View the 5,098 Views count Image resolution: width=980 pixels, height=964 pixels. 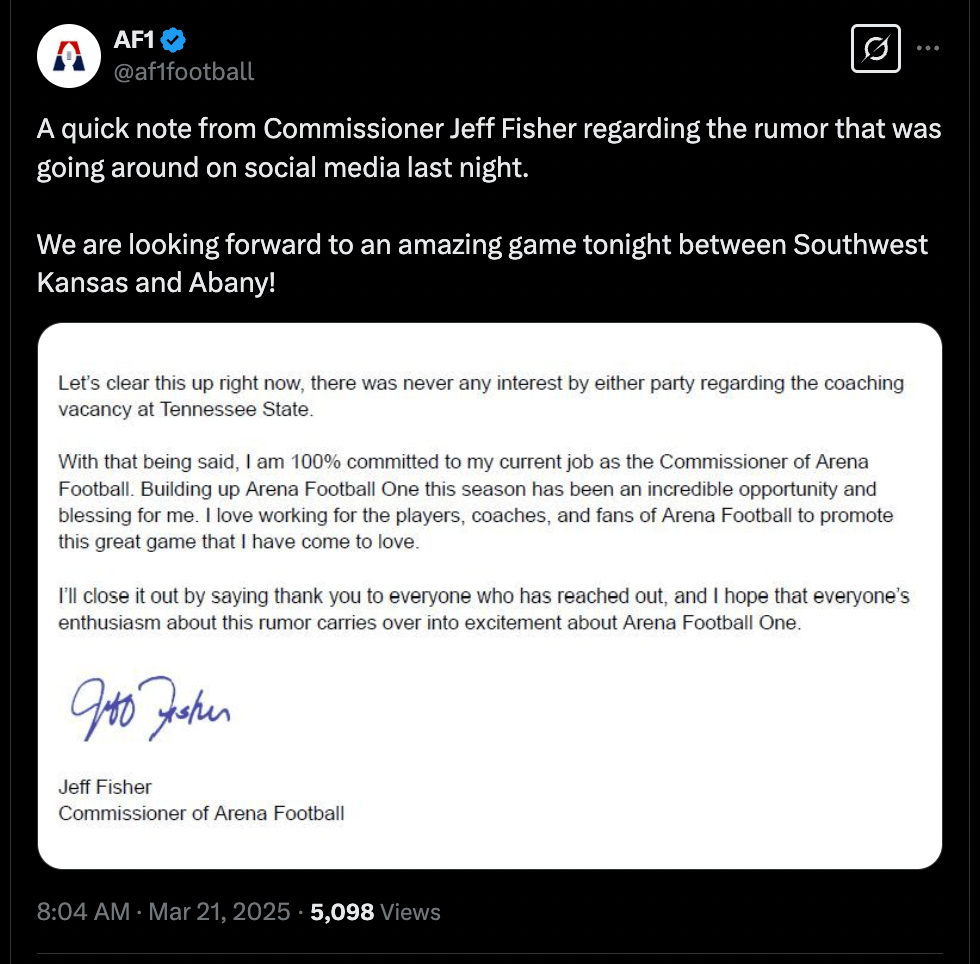coord(375,911)
